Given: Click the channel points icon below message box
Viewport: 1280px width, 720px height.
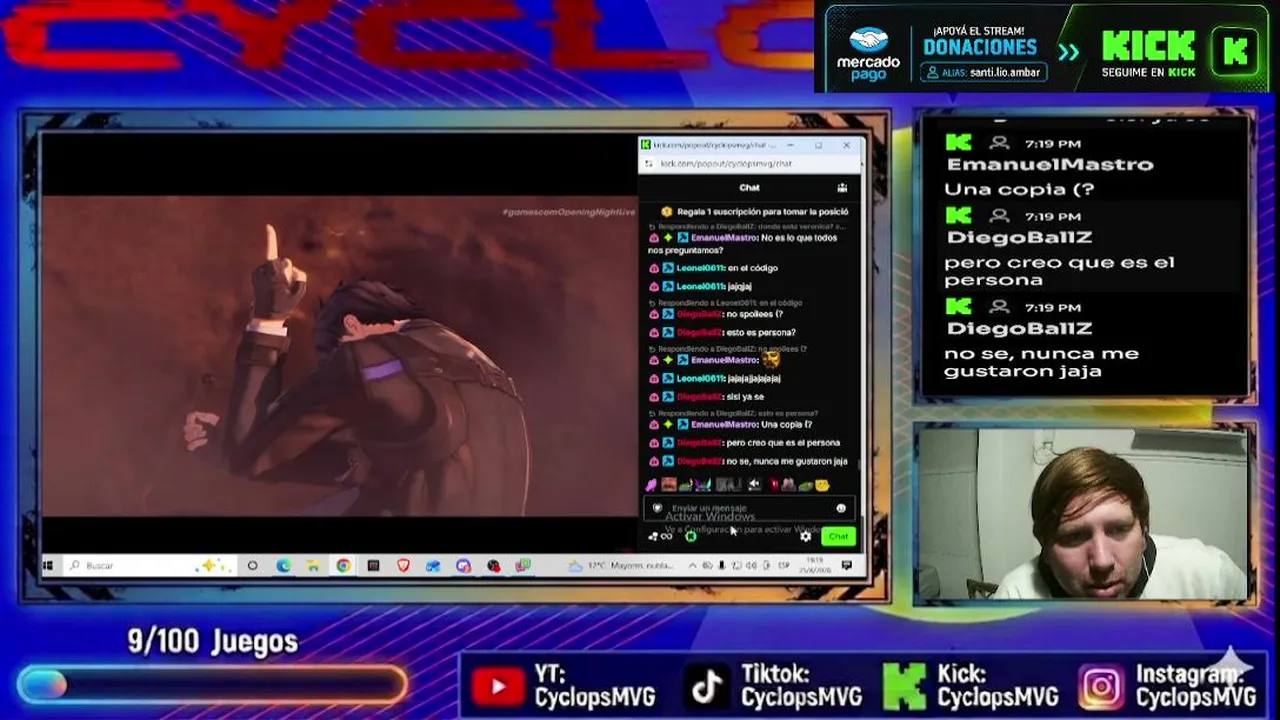Looking at the screenshot, I should click(x=661, y=537).
